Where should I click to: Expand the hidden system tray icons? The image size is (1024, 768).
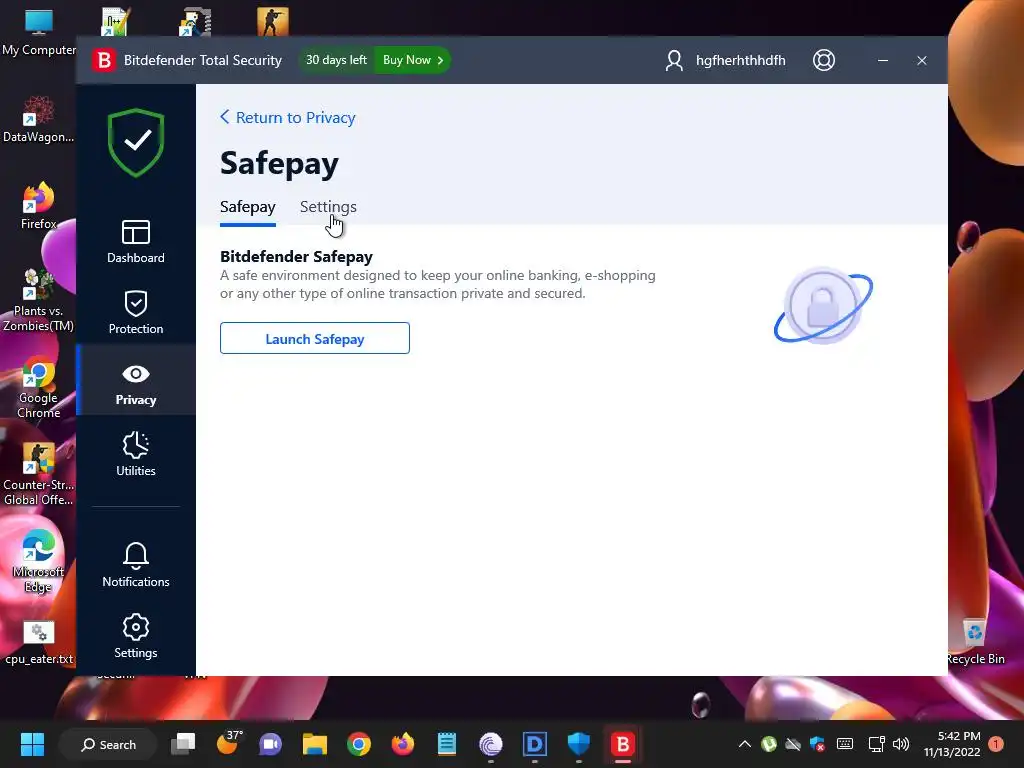[744, 744]
